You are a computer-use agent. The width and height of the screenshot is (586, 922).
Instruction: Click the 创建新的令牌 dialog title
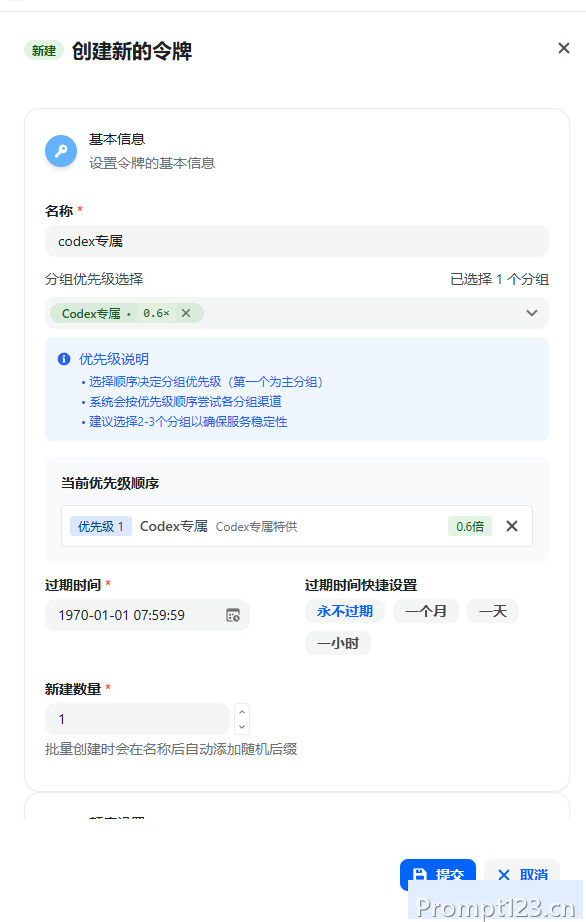coord(132,51)
